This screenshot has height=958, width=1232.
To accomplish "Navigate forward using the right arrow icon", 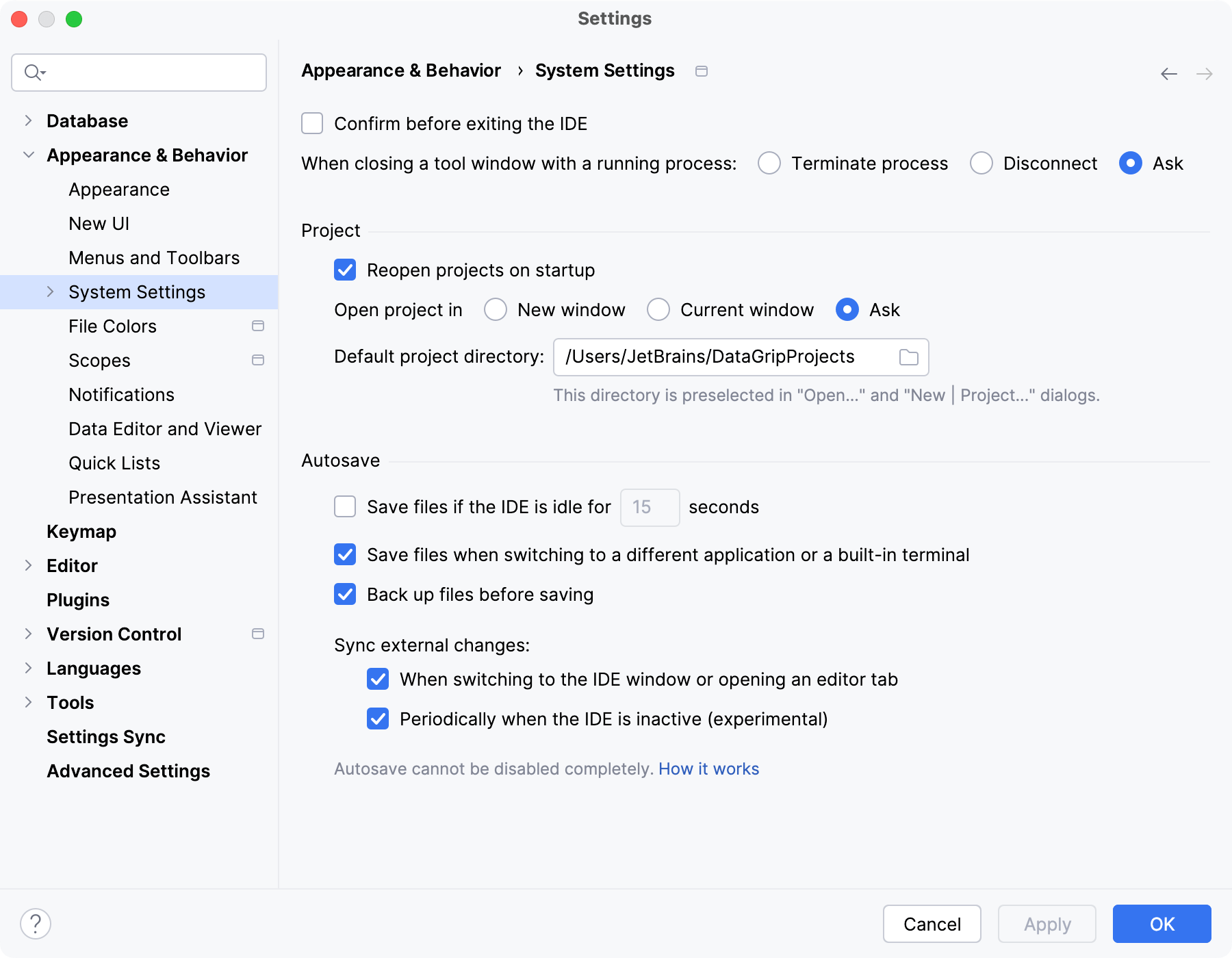I will [1203, 73].
